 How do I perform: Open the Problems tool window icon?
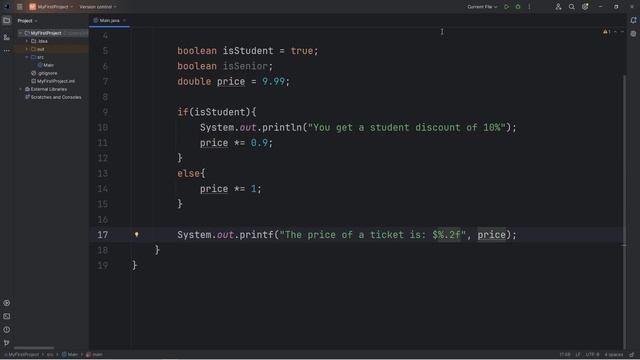click(x=7, y=329)
